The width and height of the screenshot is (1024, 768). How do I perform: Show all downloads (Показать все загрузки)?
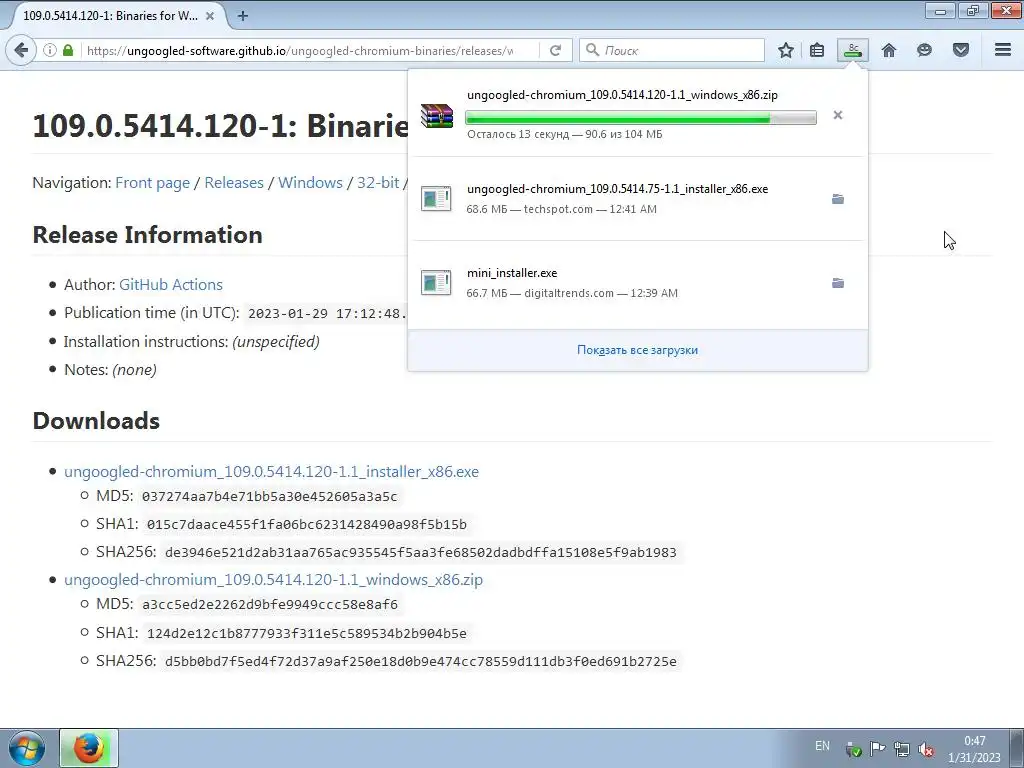637,350
